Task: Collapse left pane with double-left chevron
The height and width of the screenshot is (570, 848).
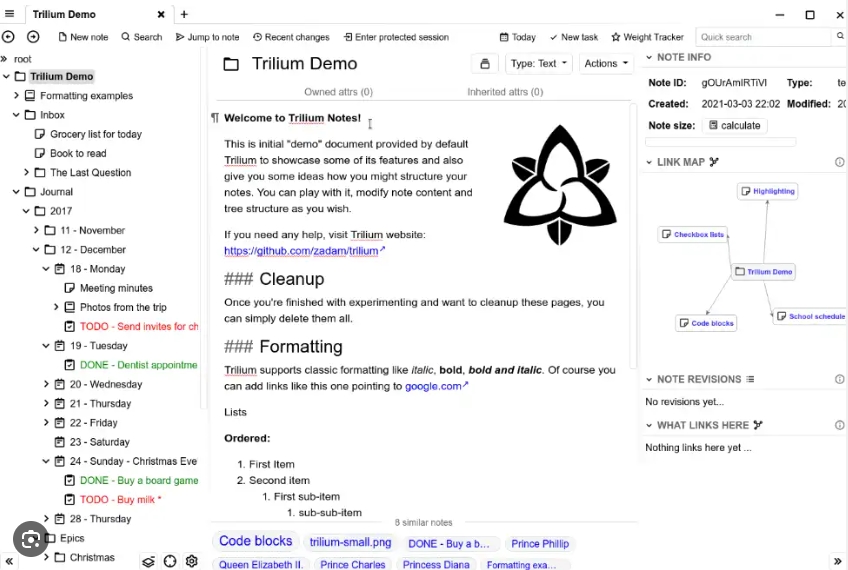Action: pos(9,561)
